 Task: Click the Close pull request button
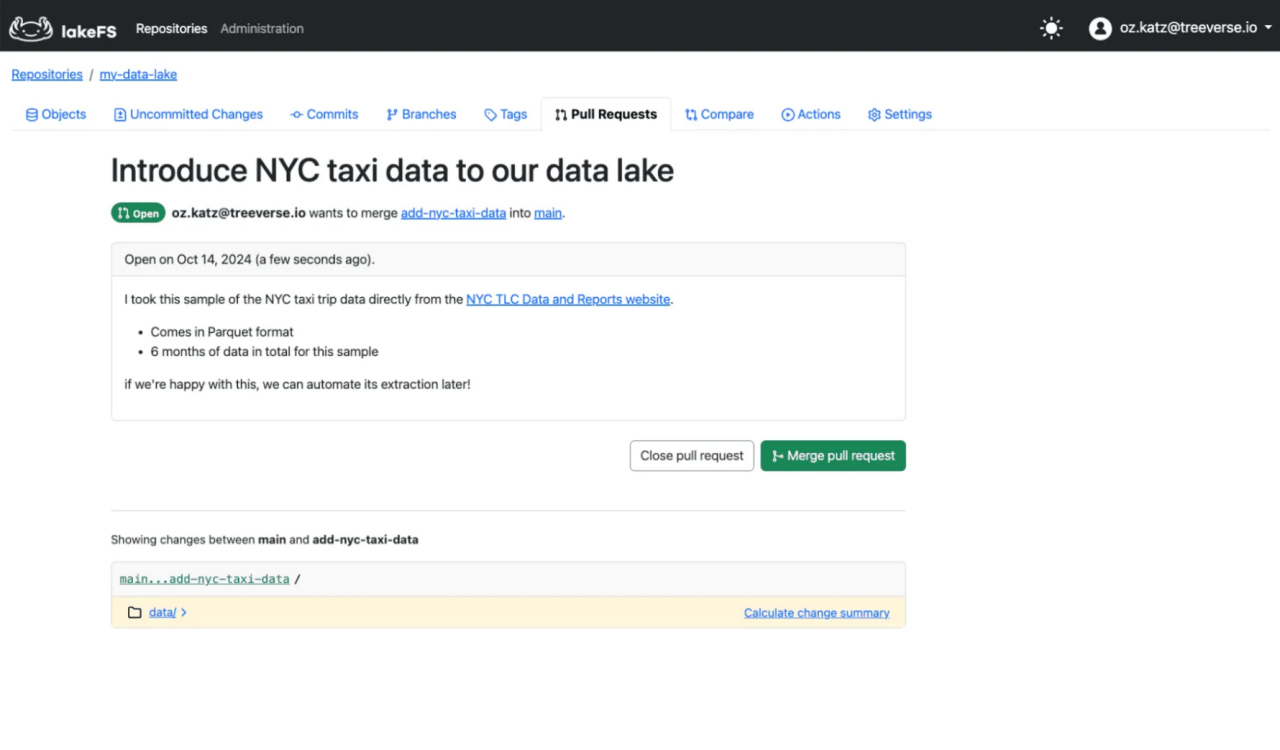point(691,455)
